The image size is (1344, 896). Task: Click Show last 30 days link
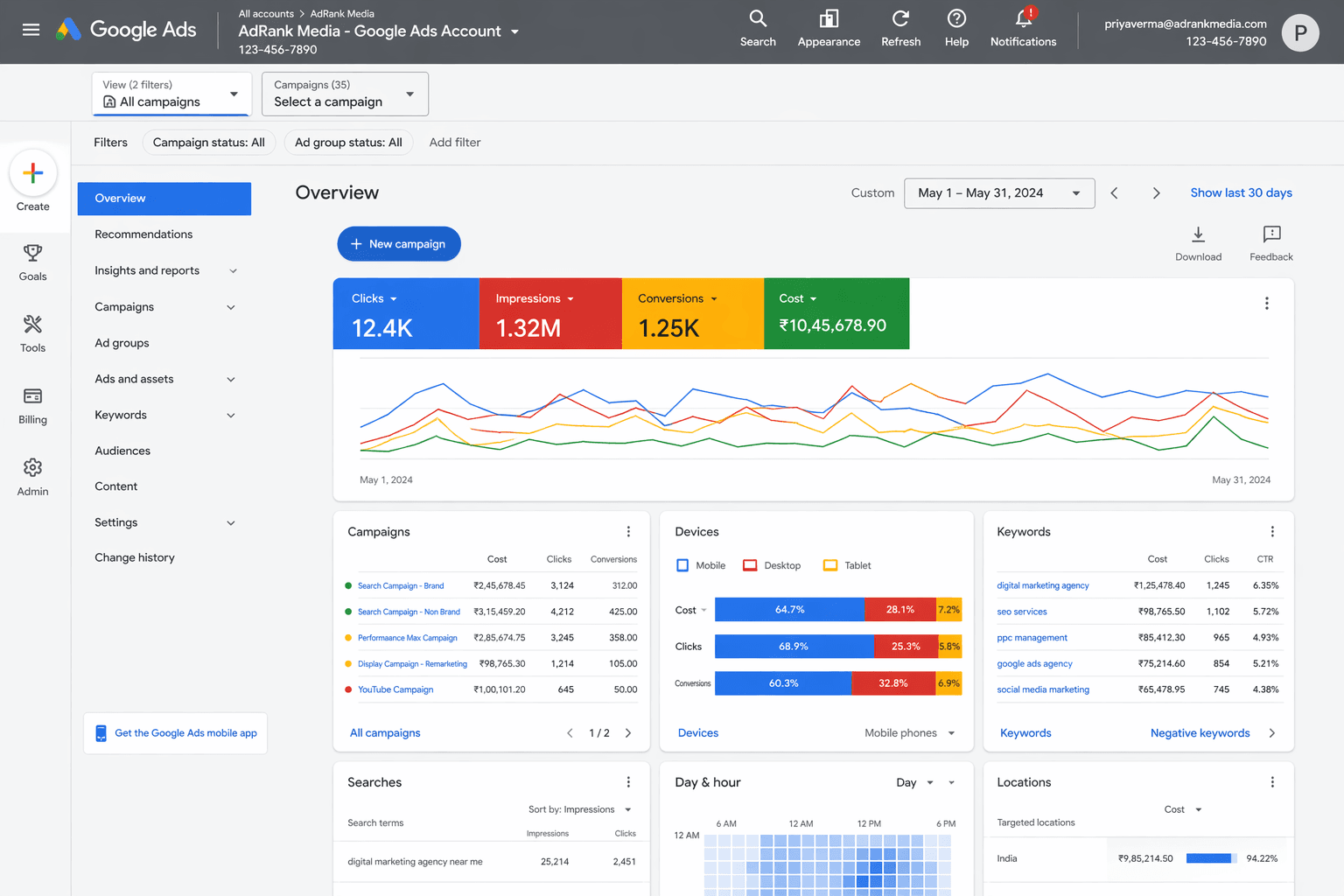pos(1241,193)
